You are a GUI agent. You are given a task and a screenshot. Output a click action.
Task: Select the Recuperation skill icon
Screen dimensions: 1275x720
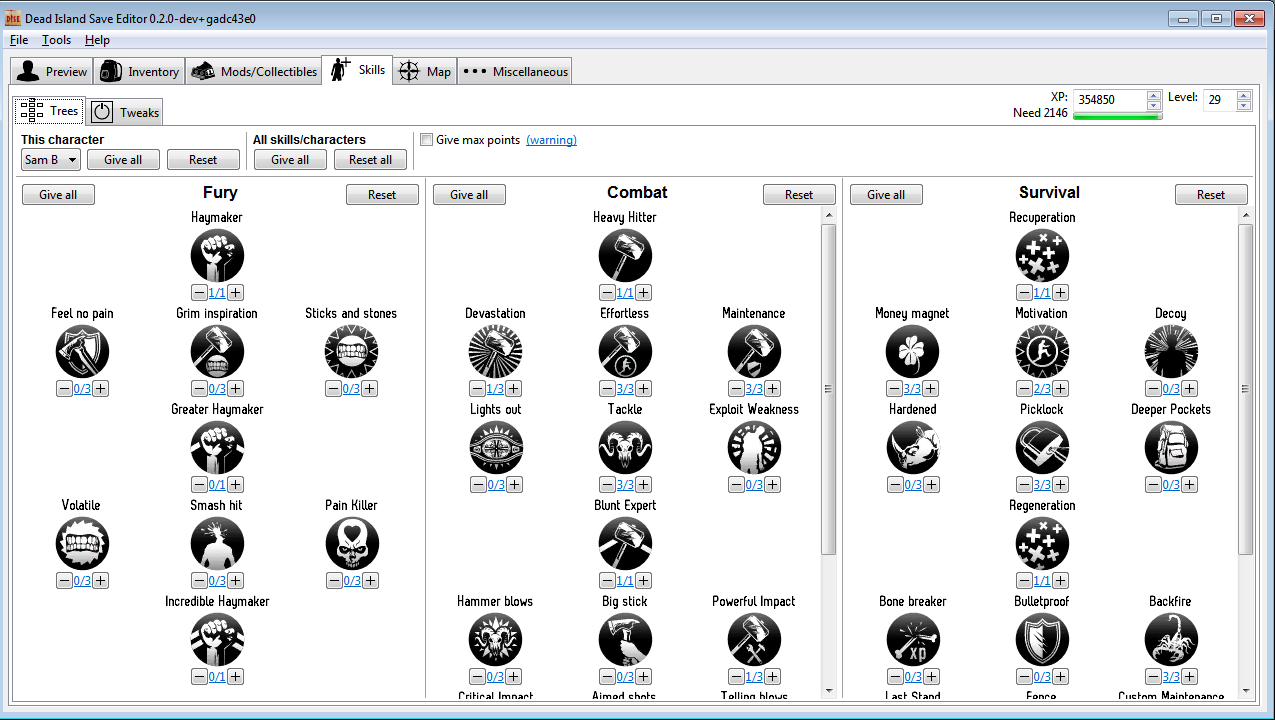point(1042,255)
